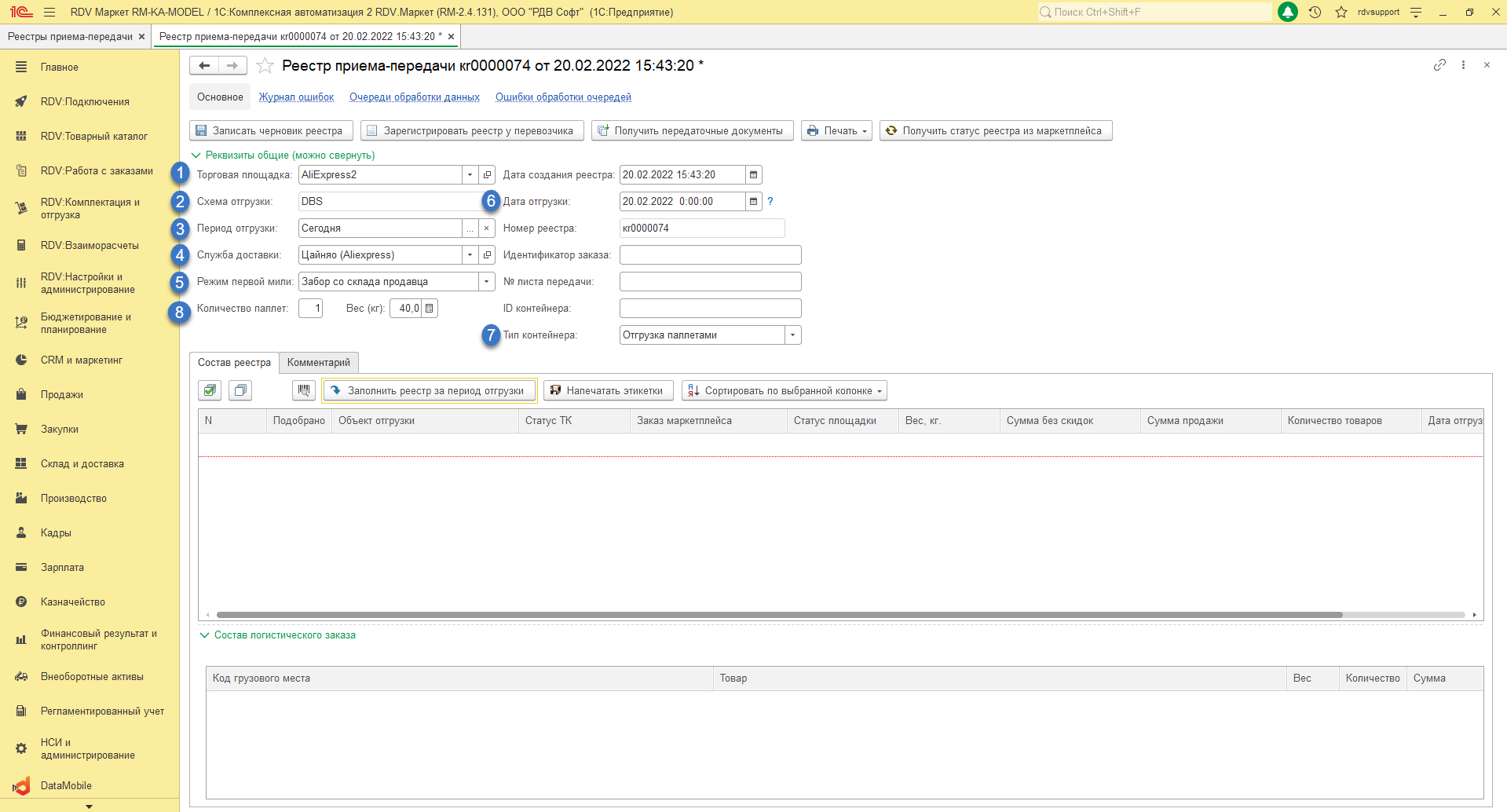This screenshot has height=812, width=1507.
Task: Open the calculator for Вес field
Action: pos(430,309)
